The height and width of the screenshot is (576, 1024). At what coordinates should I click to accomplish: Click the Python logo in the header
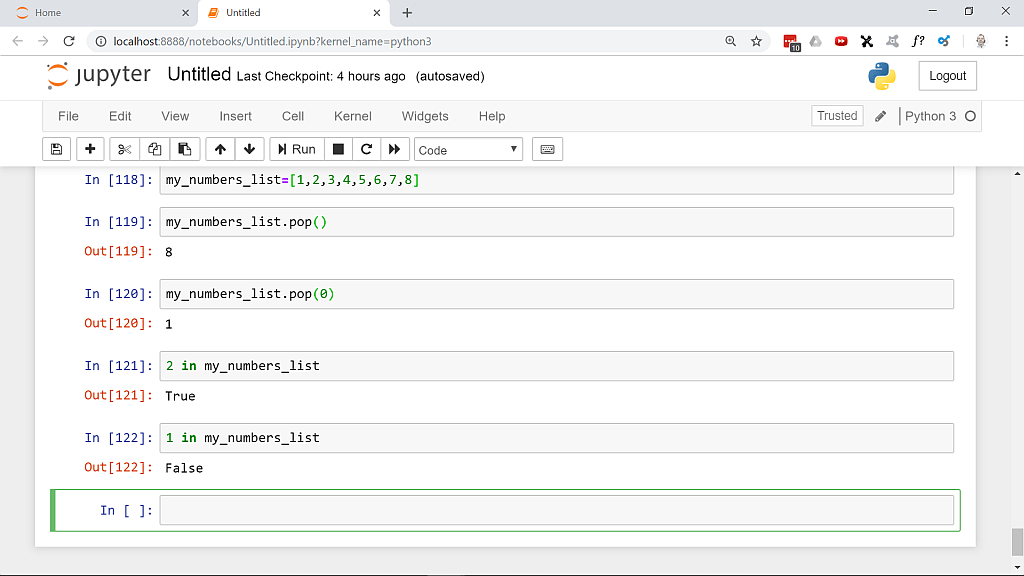(x=882, y=76)
